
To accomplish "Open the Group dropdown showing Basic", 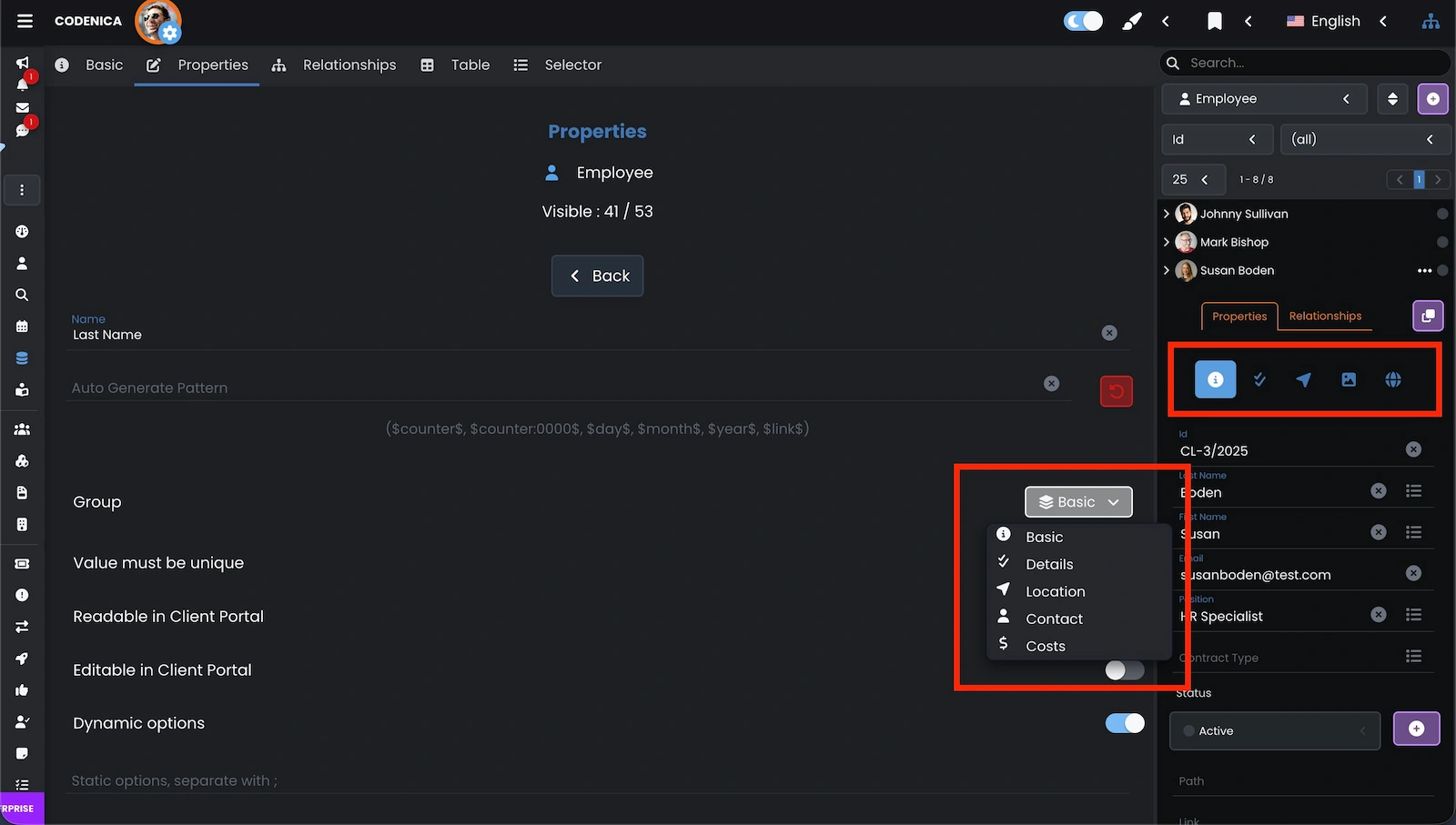I will (1078, 502).
